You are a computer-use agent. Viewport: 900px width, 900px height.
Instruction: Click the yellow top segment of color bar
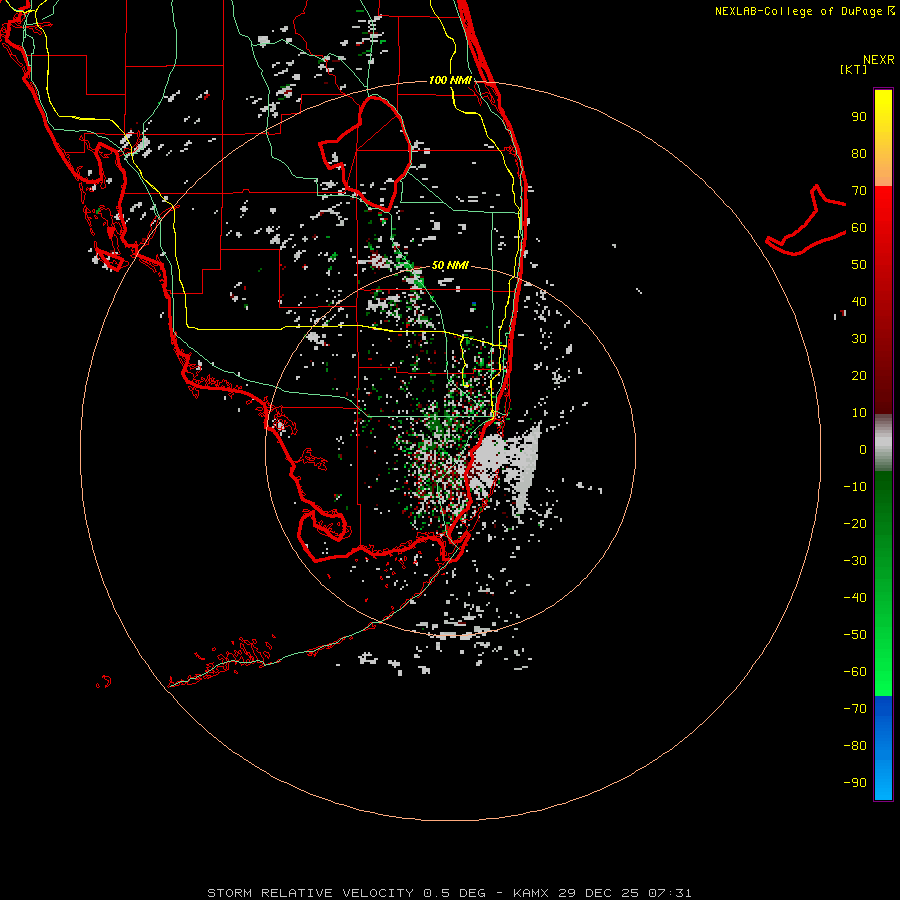883,138
